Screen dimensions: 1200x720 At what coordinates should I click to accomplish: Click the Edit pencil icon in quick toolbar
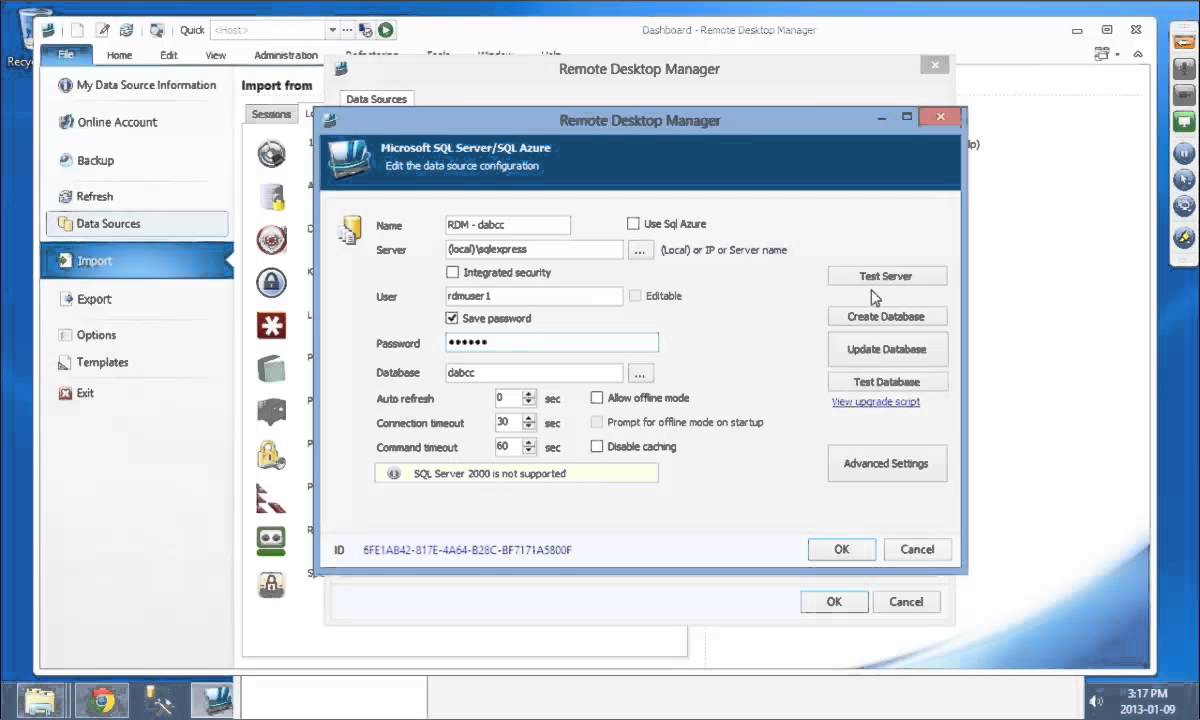(x=103, y=31)
